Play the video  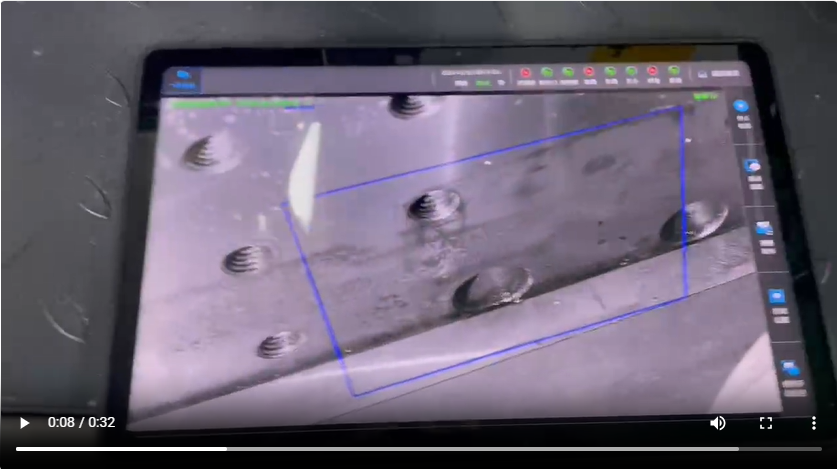[24, 423]
